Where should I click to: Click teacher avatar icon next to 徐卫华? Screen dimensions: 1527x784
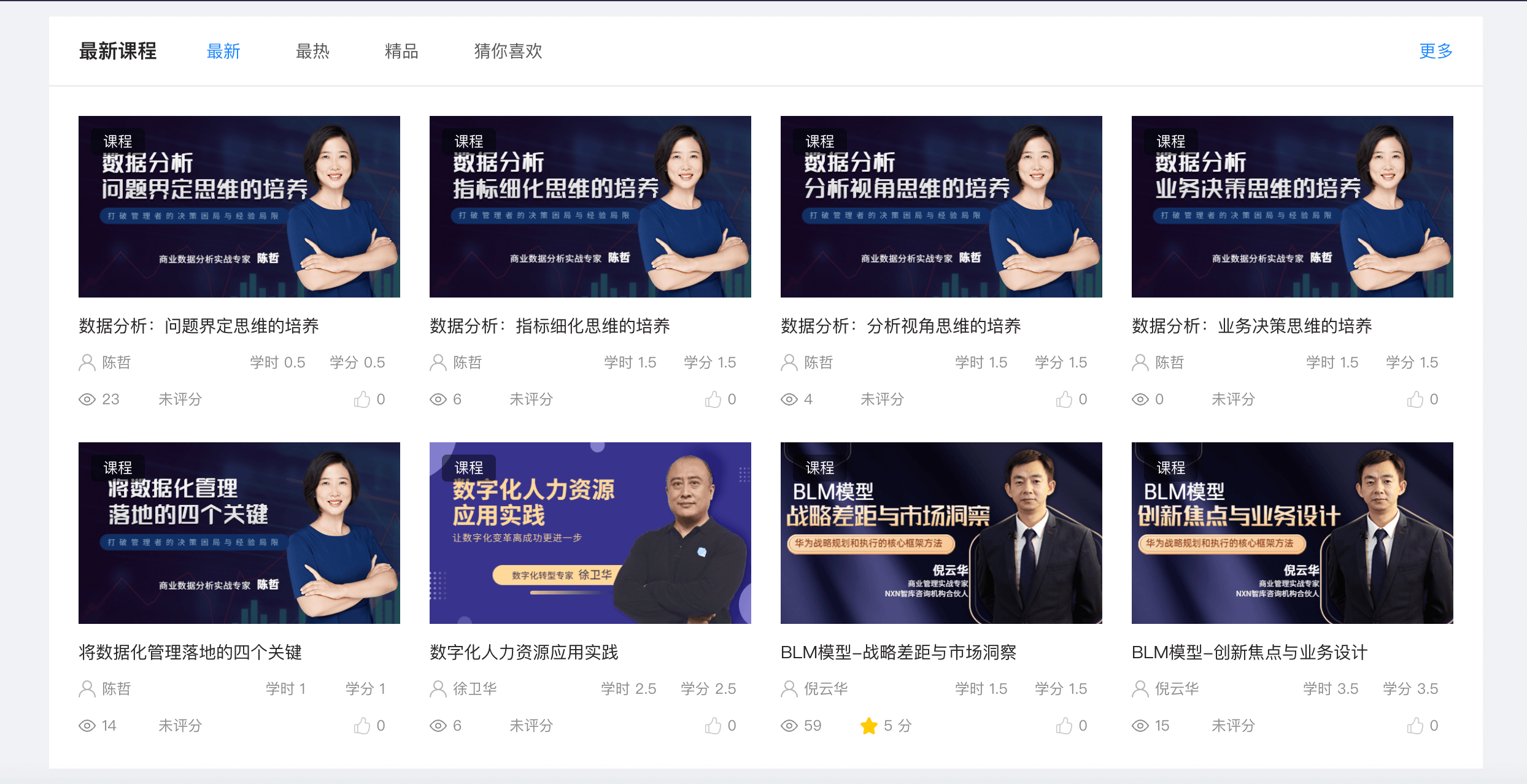tap(438, 689)
